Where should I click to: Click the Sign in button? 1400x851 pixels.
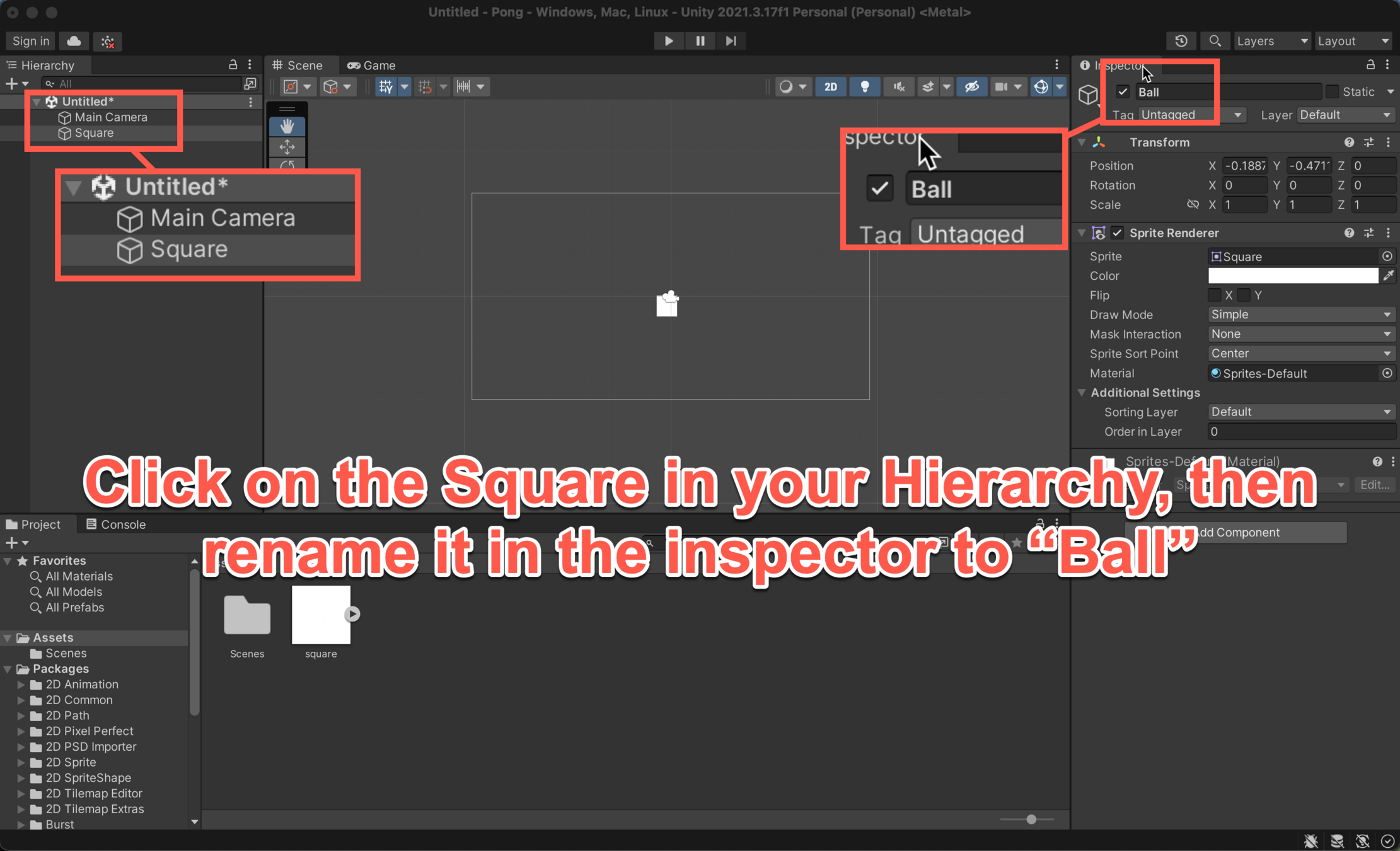click(30, 41)
